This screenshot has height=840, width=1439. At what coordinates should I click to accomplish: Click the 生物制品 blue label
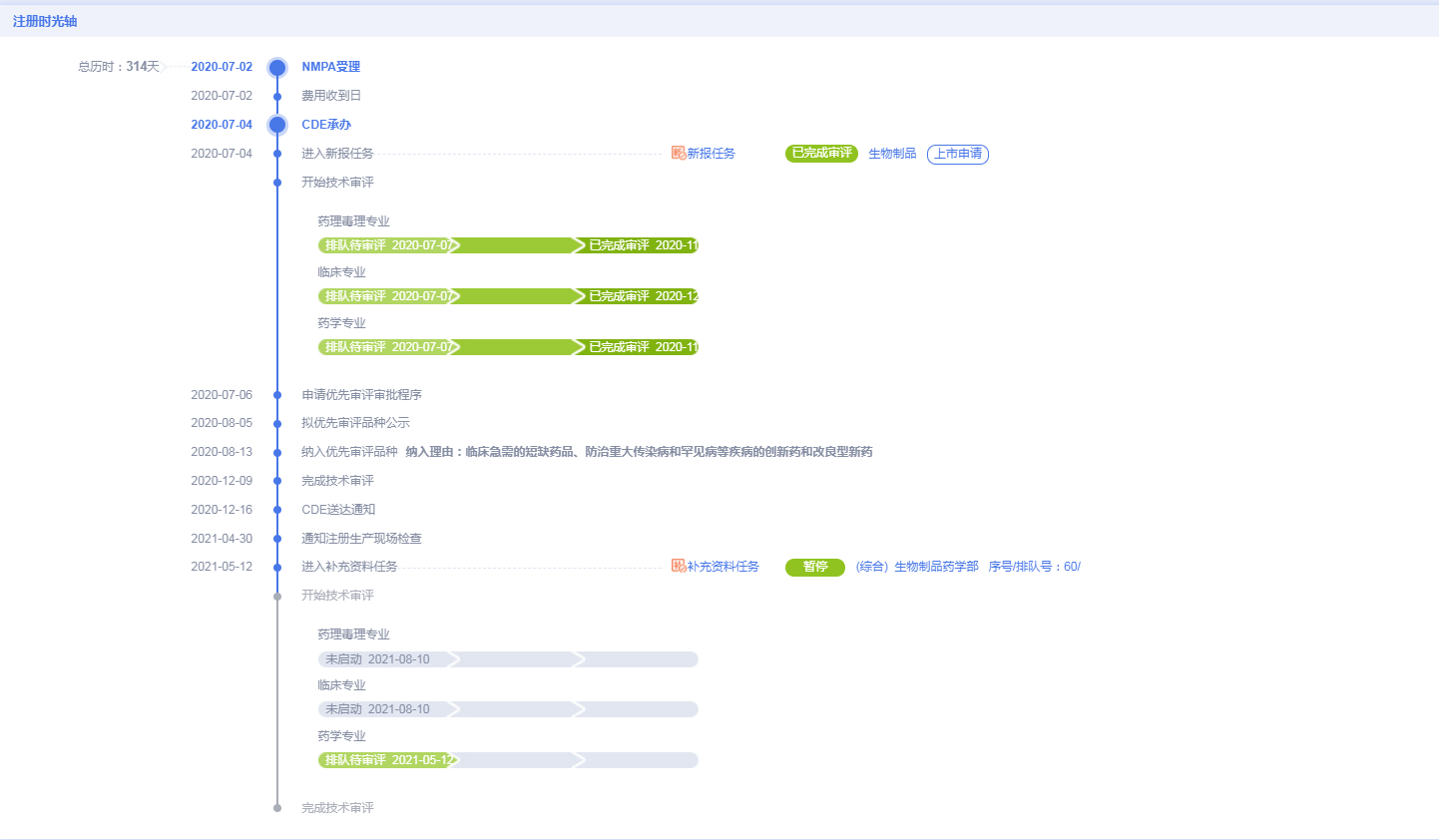tap(891, 153)
